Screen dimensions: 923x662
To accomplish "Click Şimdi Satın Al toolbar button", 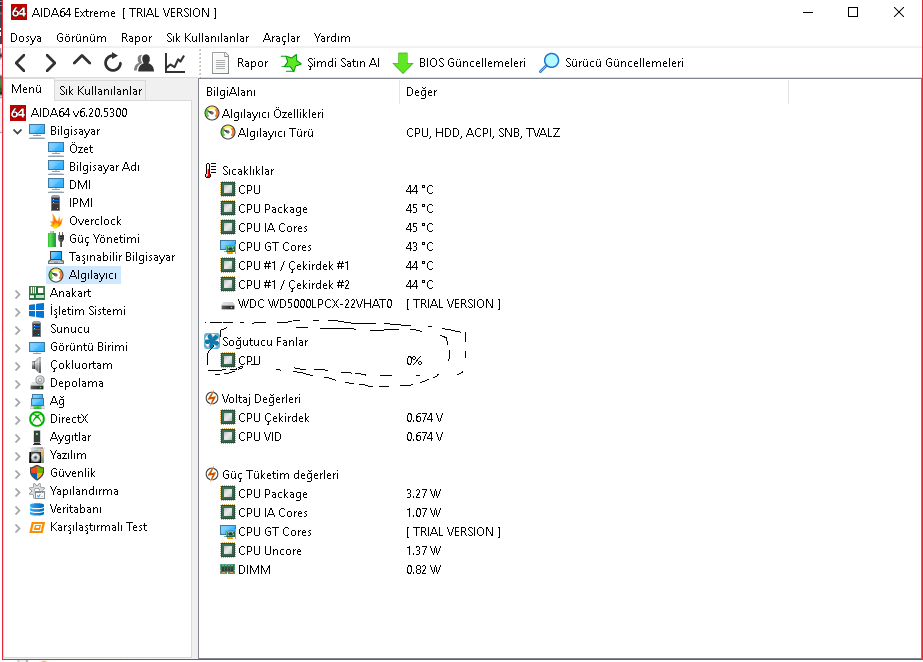I will (330, 63).
